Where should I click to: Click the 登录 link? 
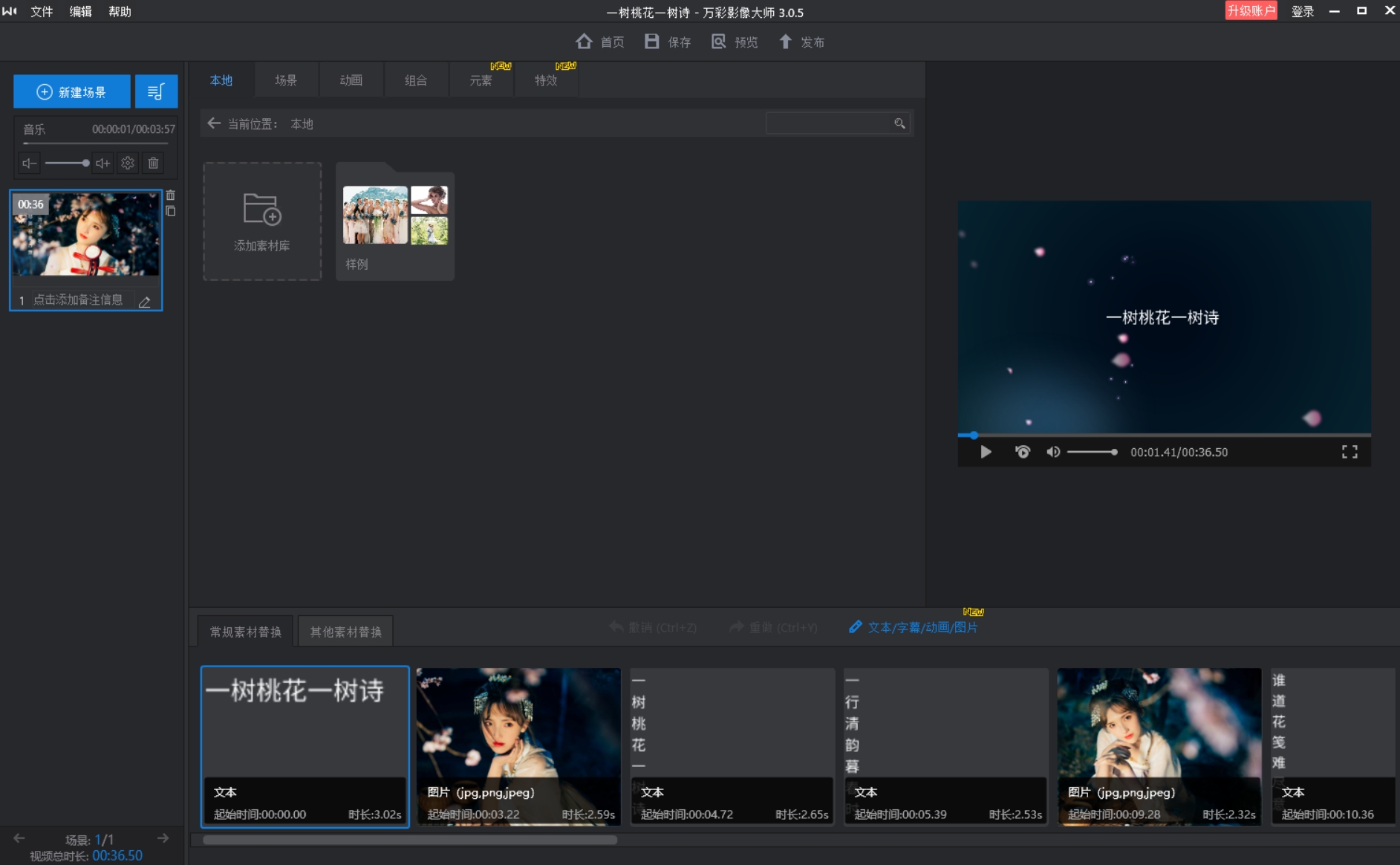tap(1303, 11)
